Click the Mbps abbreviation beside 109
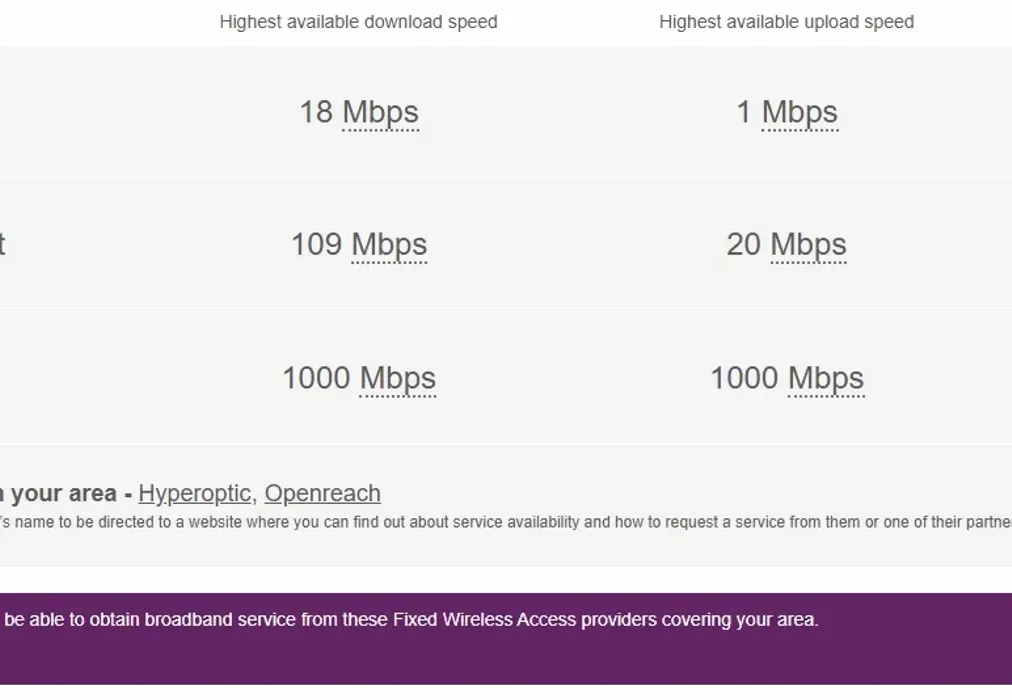 pyautogui.click(x=389, y=244)
